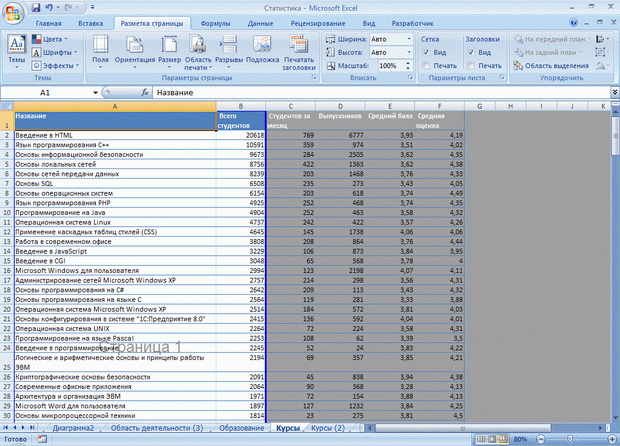Screen dimensions: 620x446
Task: Switch to Normal view in status bar
Action: [481, 439]
